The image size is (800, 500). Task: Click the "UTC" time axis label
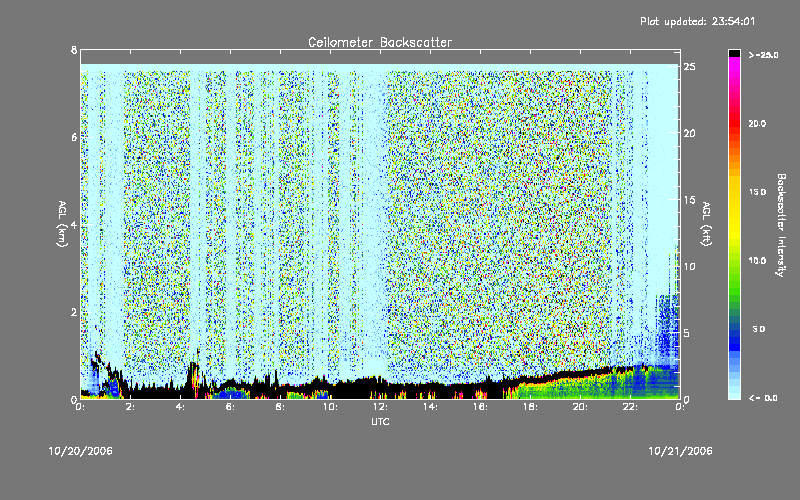(x=380, y=421)
